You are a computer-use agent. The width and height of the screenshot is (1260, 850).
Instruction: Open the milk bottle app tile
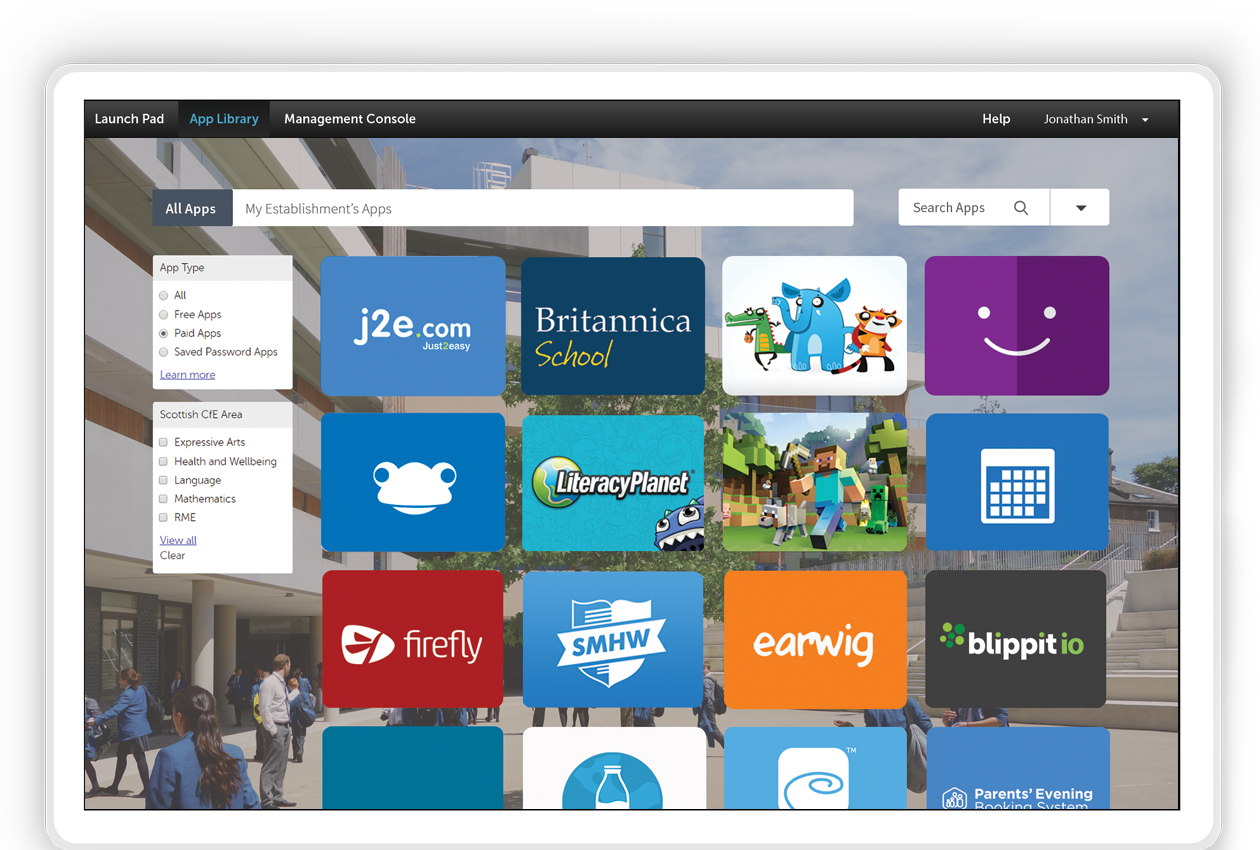coord(613,768)
